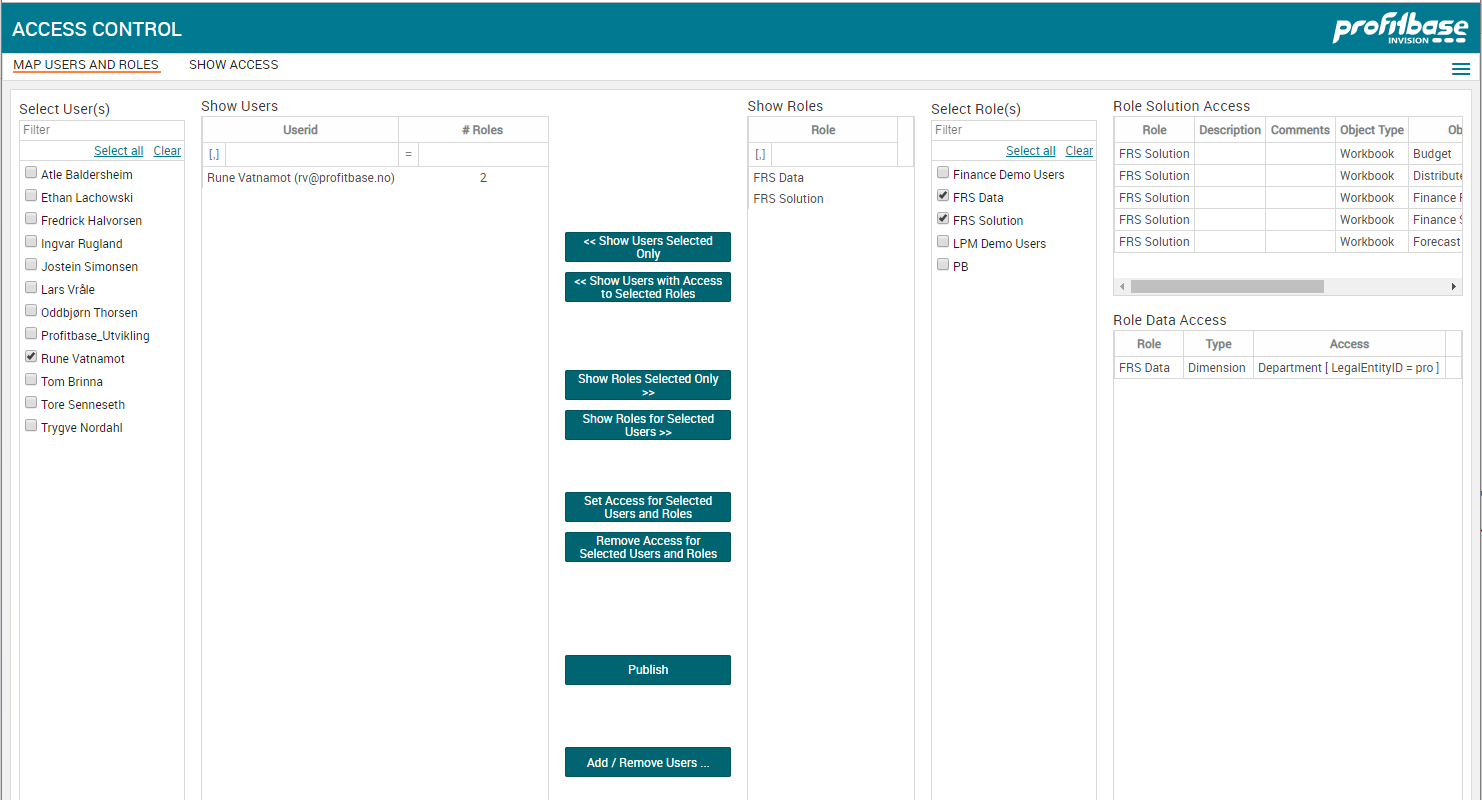Click the # Roles column filter input
Viewport: 1482px width, 800px height.
click(x=482, y=154)
